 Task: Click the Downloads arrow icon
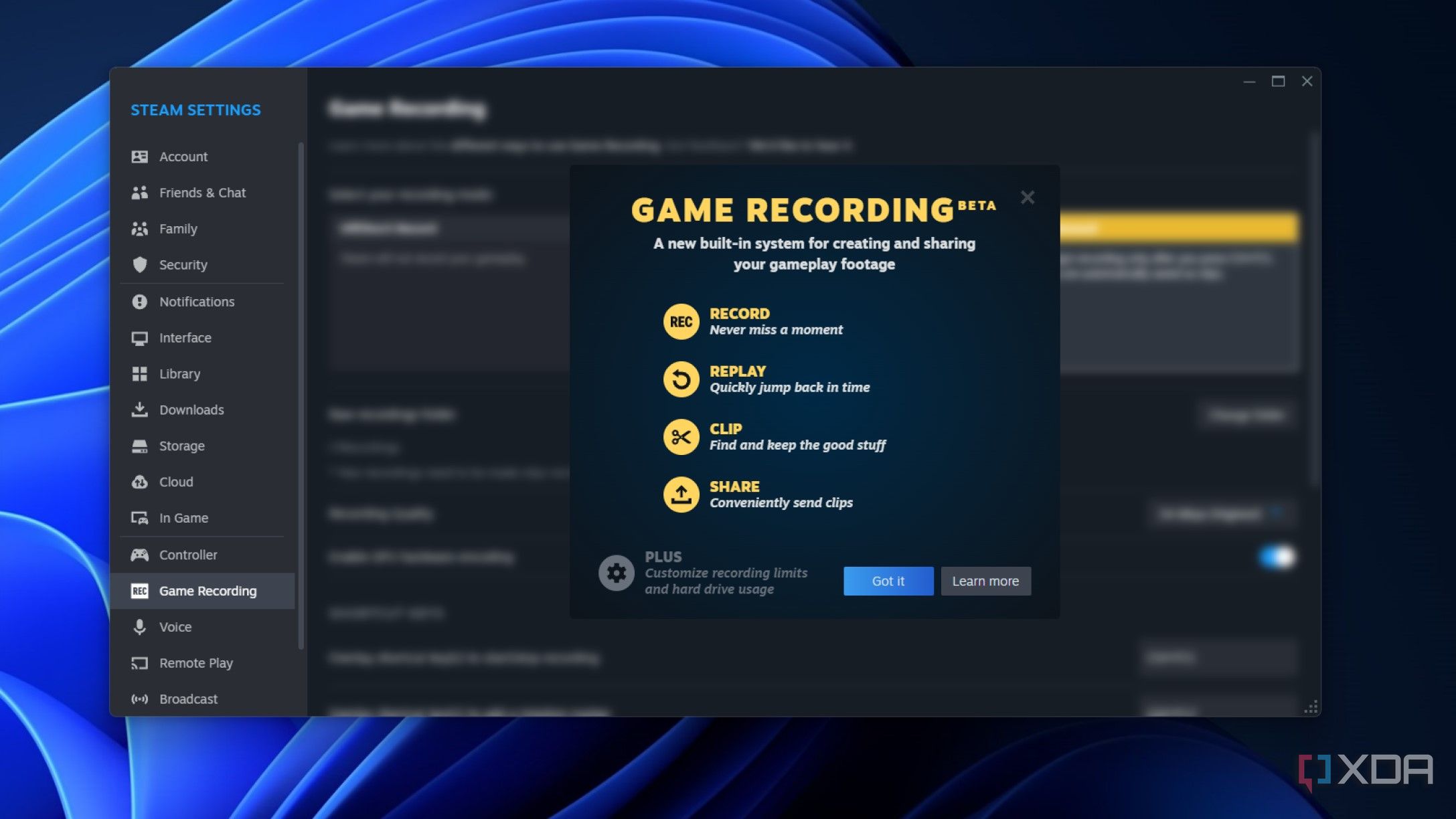click(x=141, y=409)
